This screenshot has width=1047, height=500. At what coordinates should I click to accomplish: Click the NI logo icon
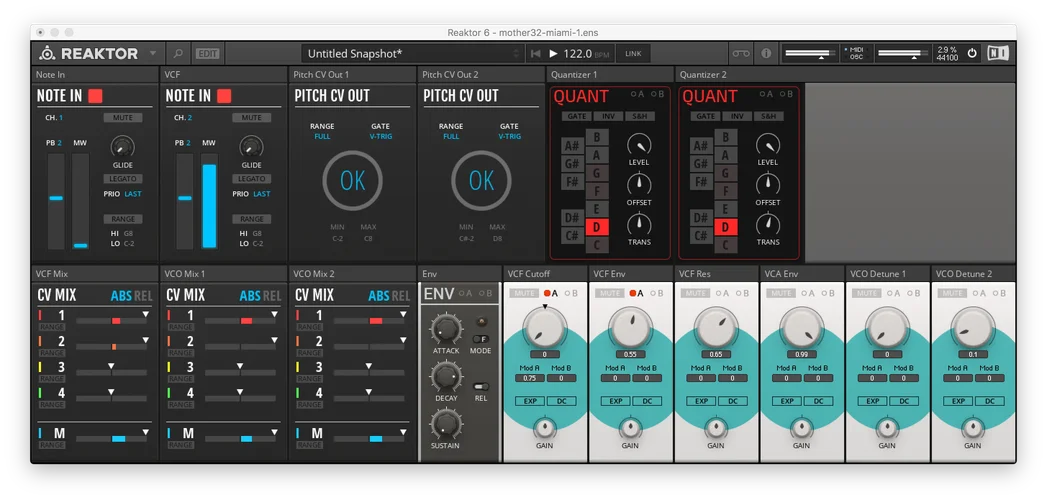(x=999, y=53)
